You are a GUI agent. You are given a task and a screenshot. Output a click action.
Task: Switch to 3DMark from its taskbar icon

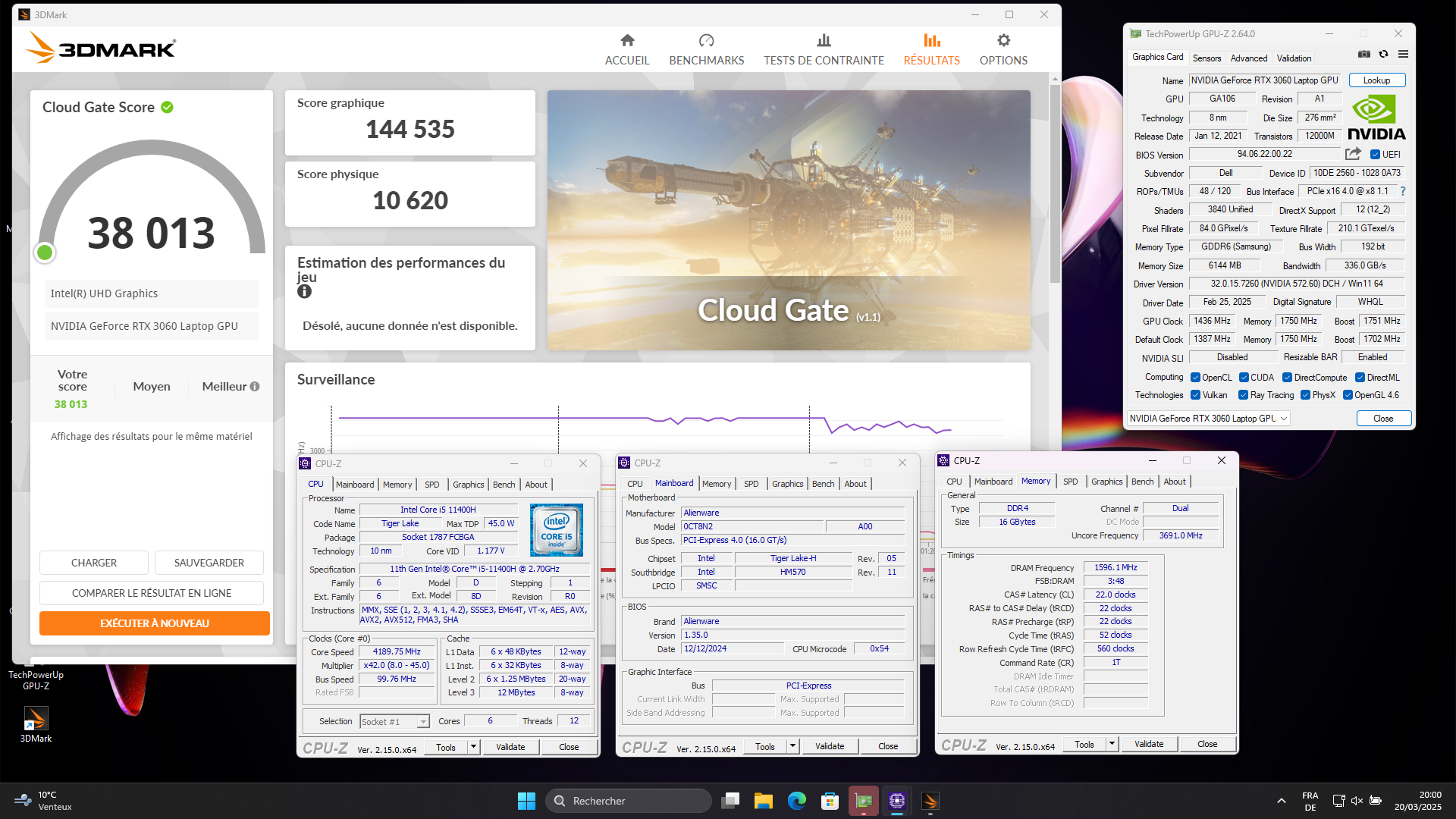(x=930, y=801)
